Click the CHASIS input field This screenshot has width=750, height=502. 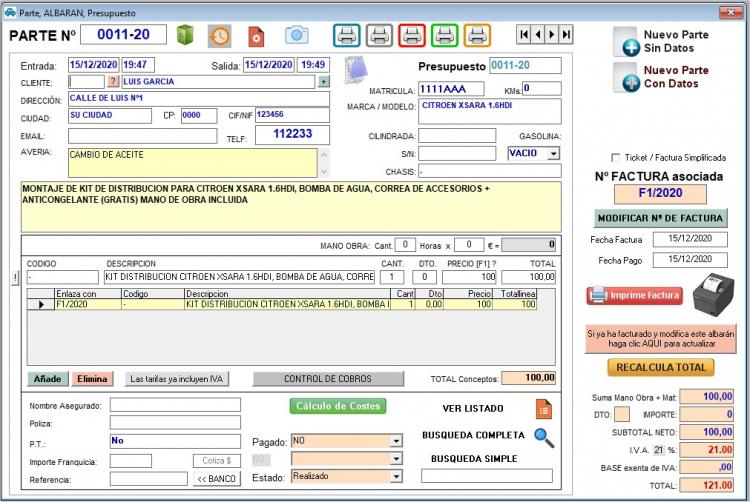(x=490, y=172)
